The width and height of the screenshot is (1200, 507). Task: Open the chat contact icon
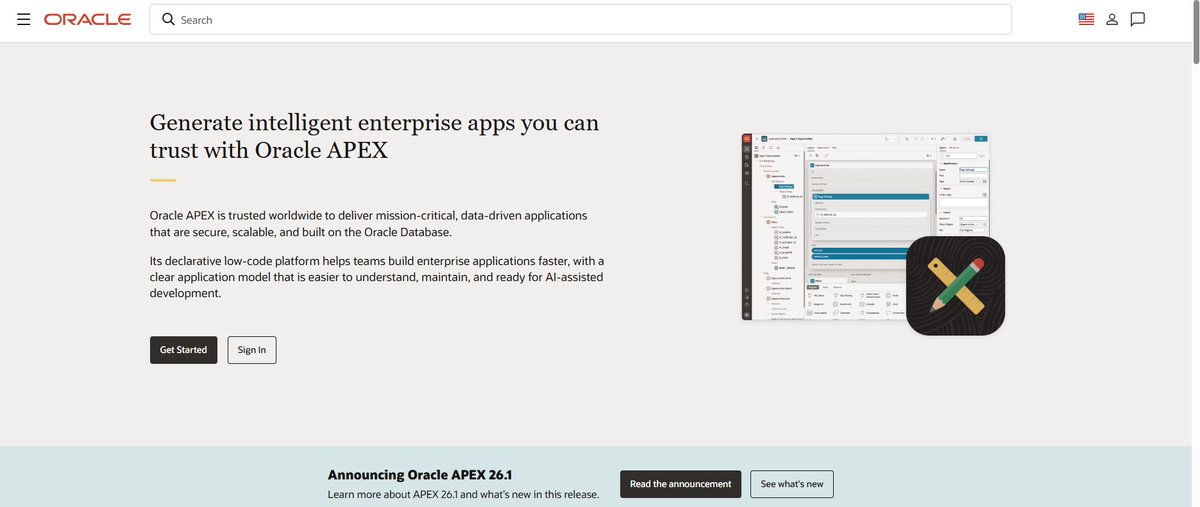tap(1137, 19)
